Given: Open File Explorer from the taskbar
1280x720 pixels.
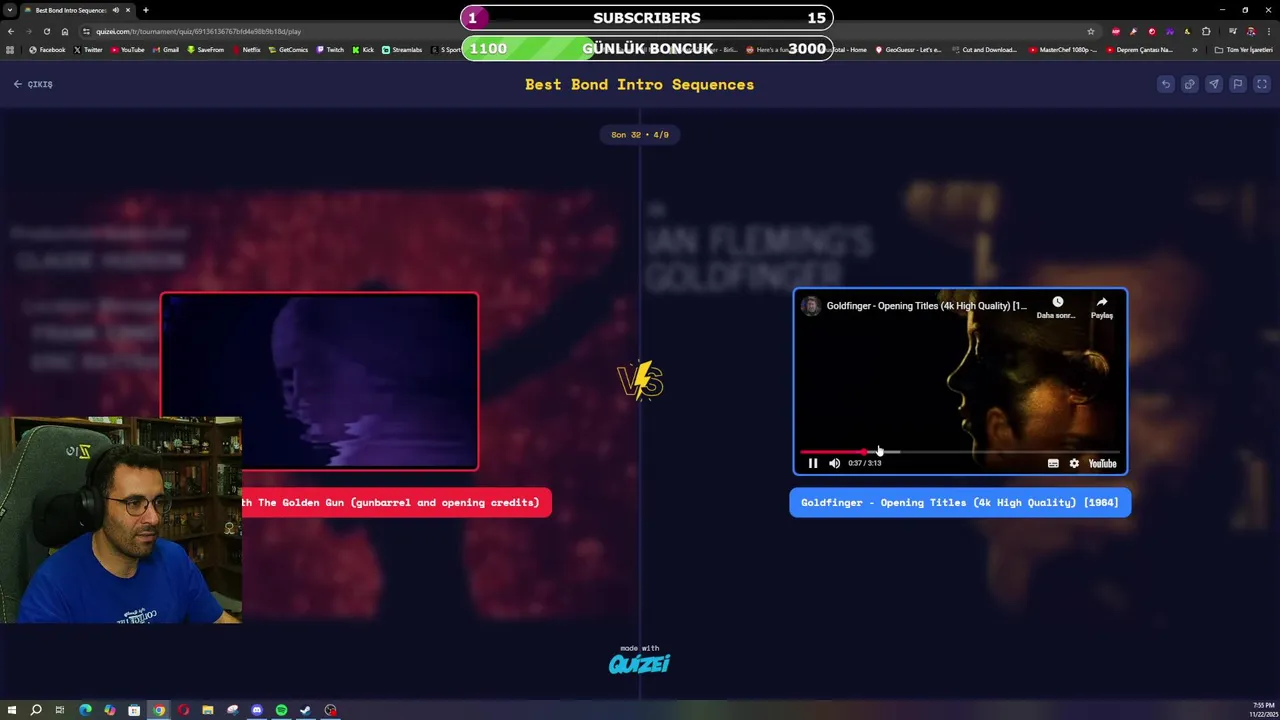Looking at the screenshot, I should (x=208, y=710).
